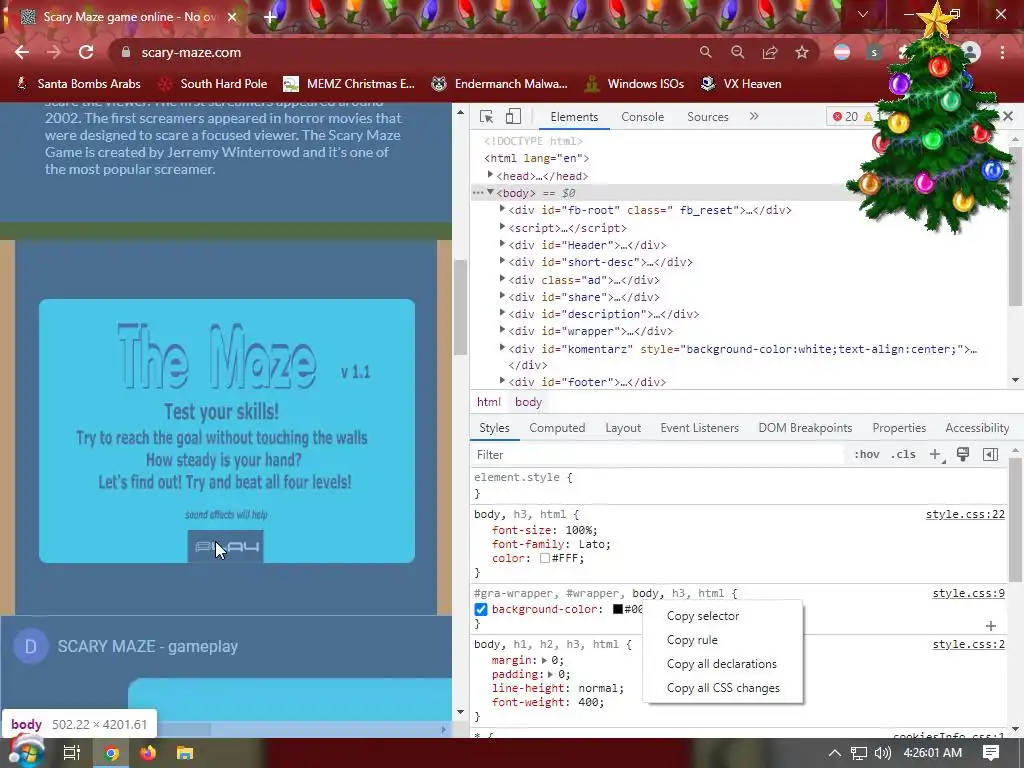Switch to the Sources tab
The image size is (1024, 768).
point(708,117)
